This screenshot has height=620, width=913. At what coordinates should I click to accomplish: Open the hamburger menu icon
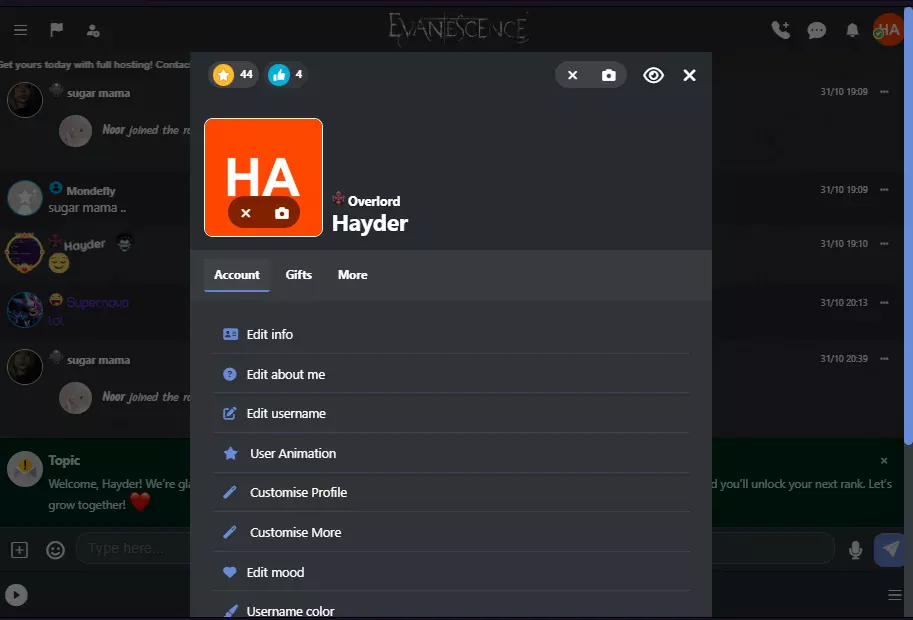click(x=20, y=30)
